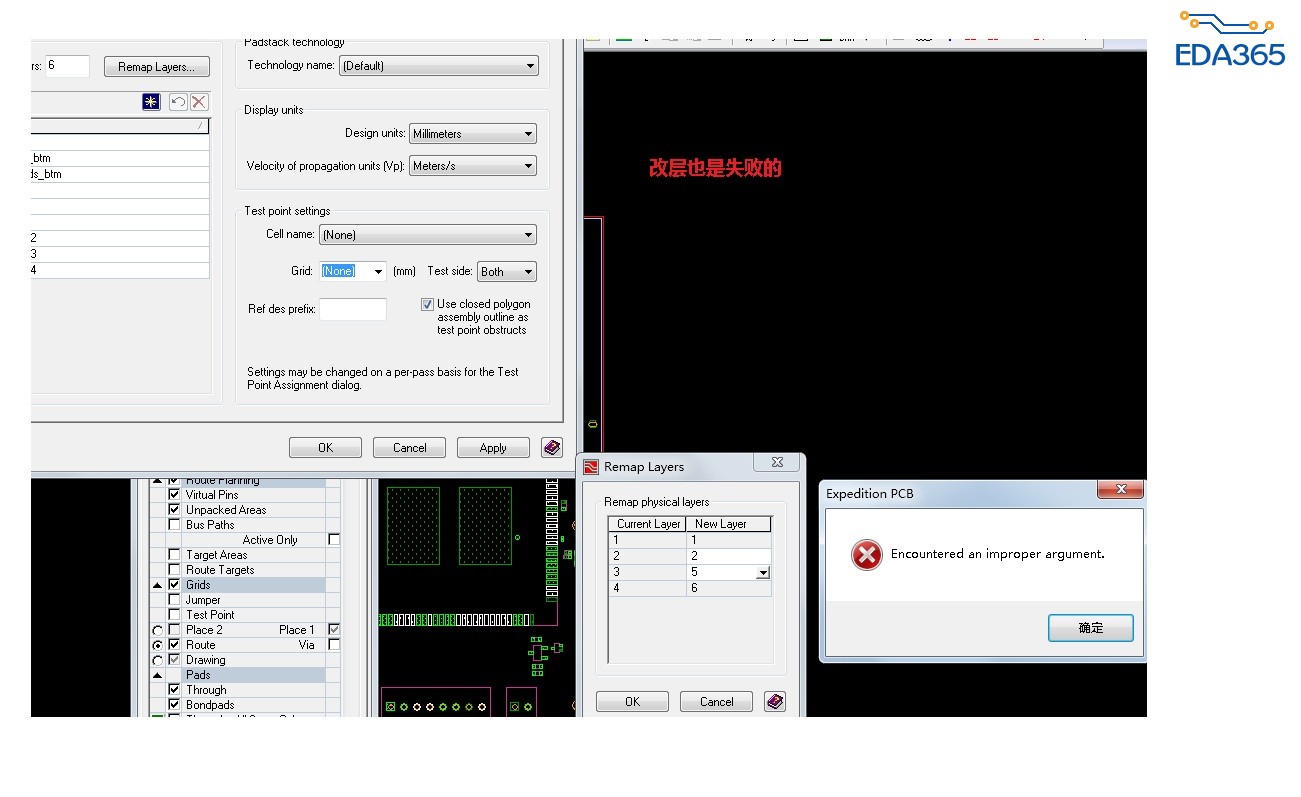Uncheck the Through pads checkbox
The height and width of the screenshot is (797, 1301).
coord(175,690)
